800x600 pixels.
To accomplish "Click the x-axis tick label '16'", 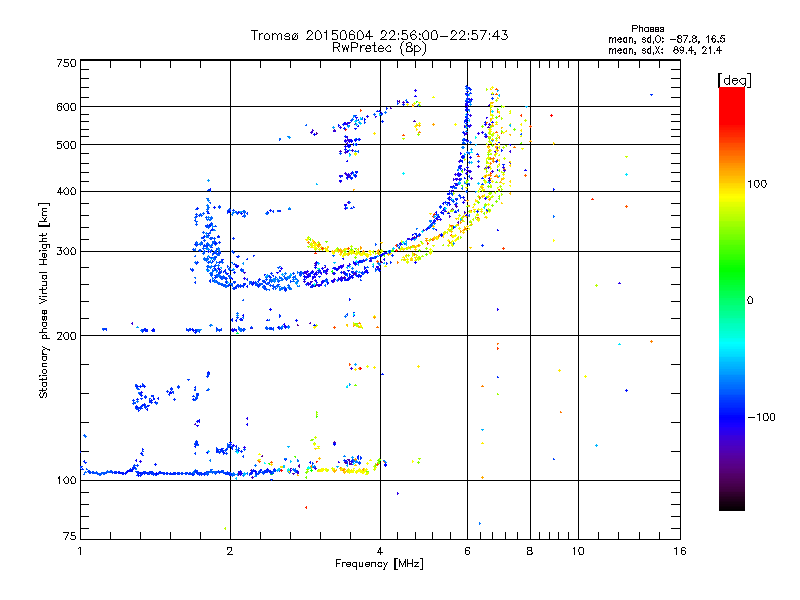I will tap(680, 551).
